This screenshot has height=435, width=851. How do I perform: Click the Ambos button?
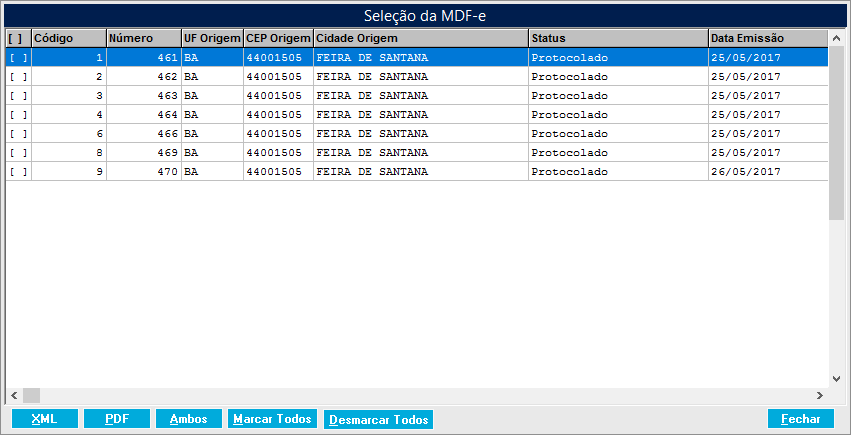point(189,419)
